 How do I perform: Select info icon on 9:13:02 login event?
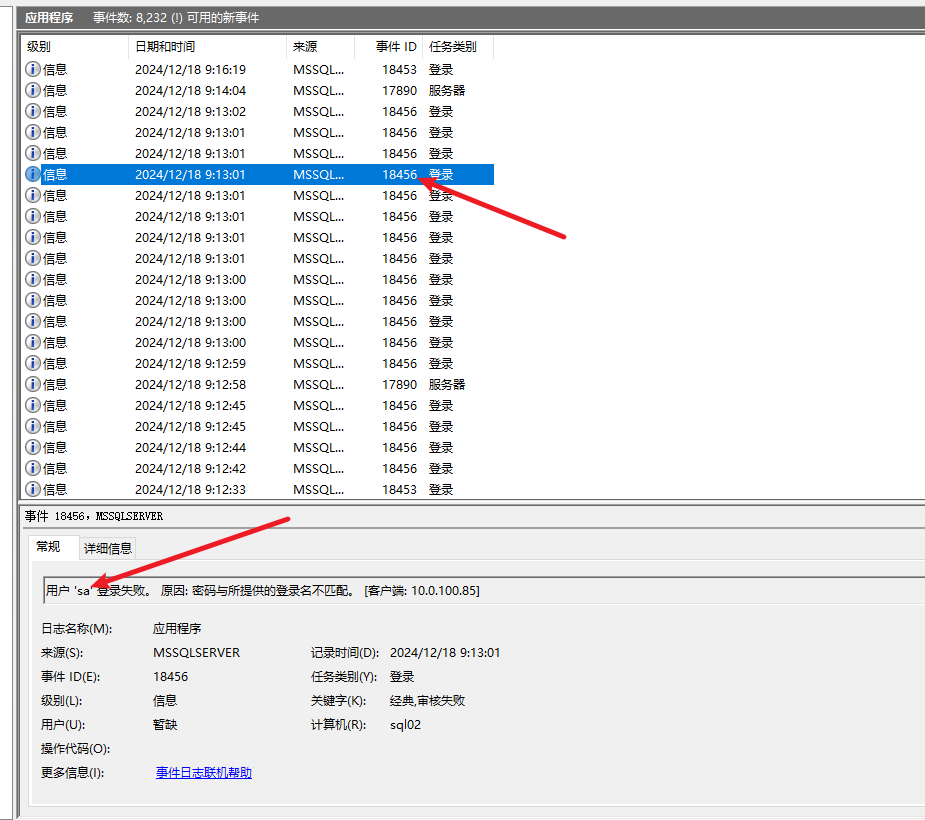(x=32, y=111)
